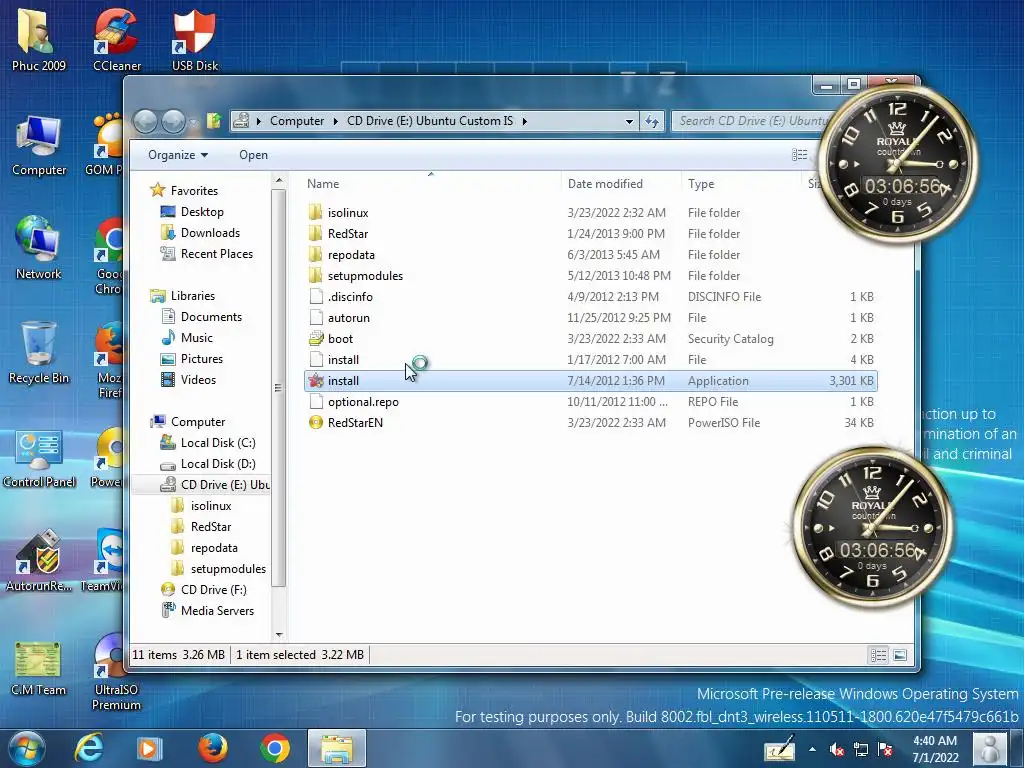
Task: Click the navigation pane scroll down arrow
Action: coord(279,634)
